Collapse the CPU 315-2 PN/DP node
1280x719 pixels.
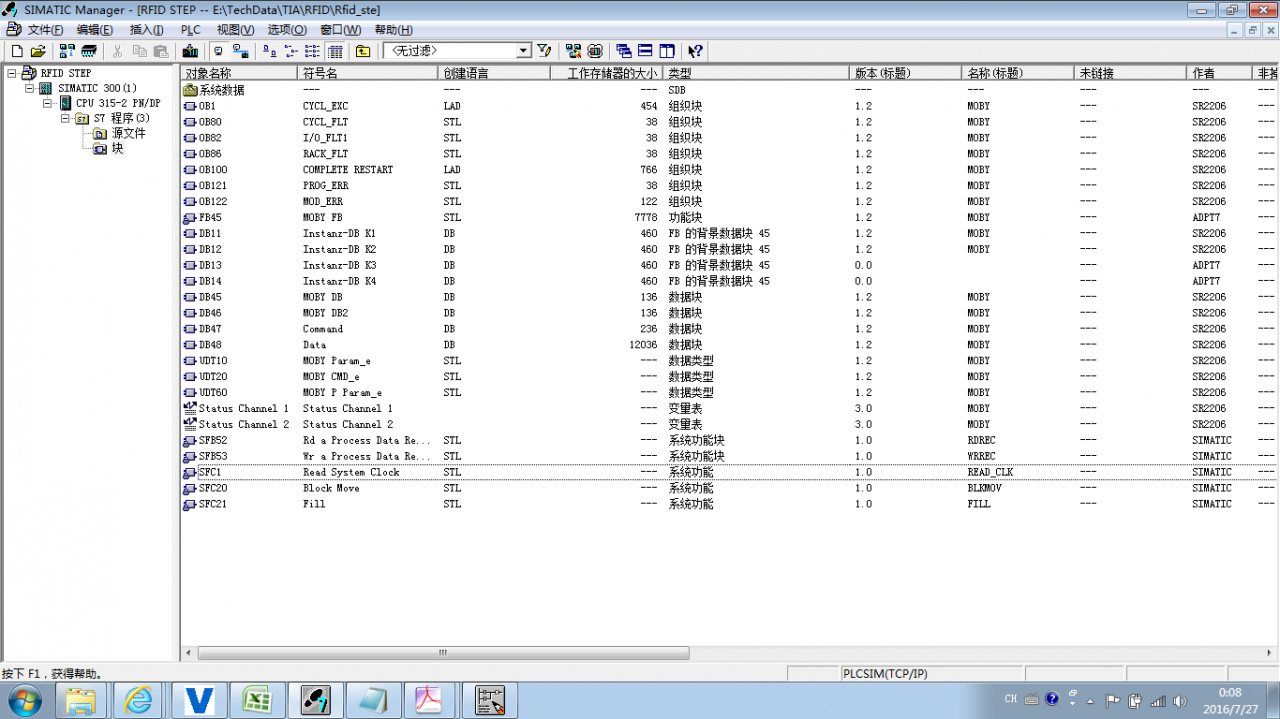[x=48, y=104]
